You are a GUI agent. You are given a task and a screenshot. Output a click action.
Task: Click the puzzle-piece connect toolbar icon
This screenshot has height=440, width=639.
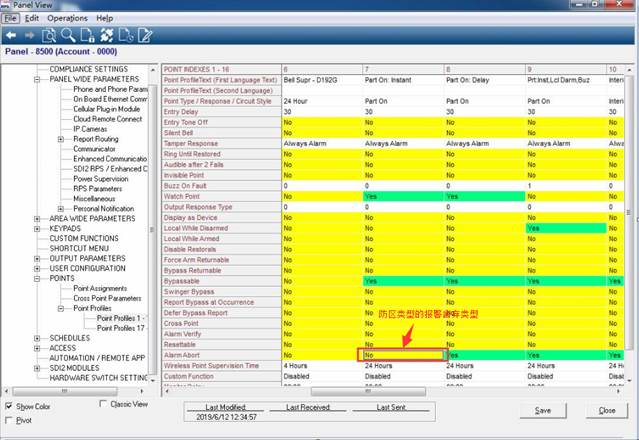click(106, 35)
